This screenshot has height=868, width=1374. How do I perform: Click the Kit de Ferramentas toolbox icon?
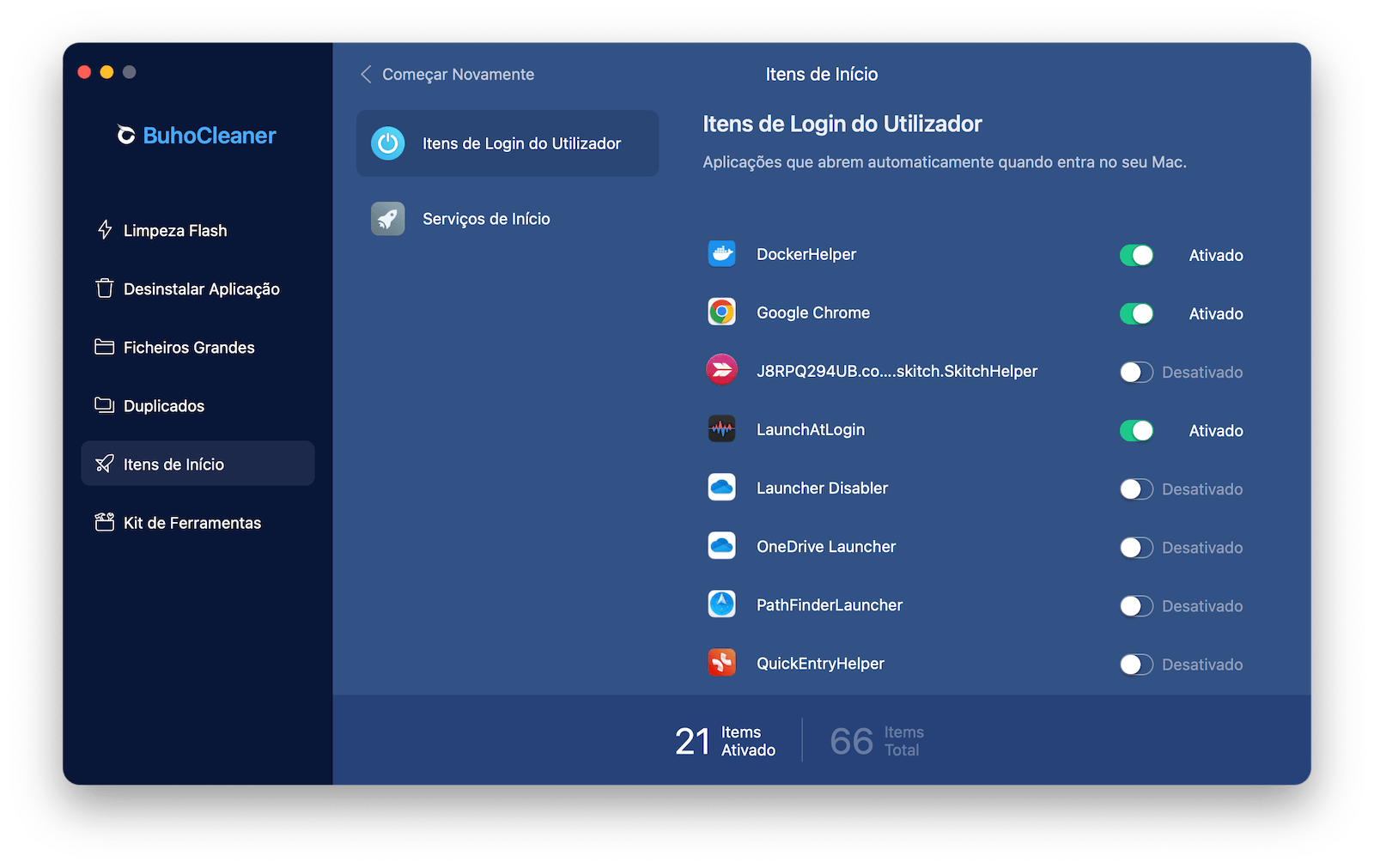click(105, 522)
